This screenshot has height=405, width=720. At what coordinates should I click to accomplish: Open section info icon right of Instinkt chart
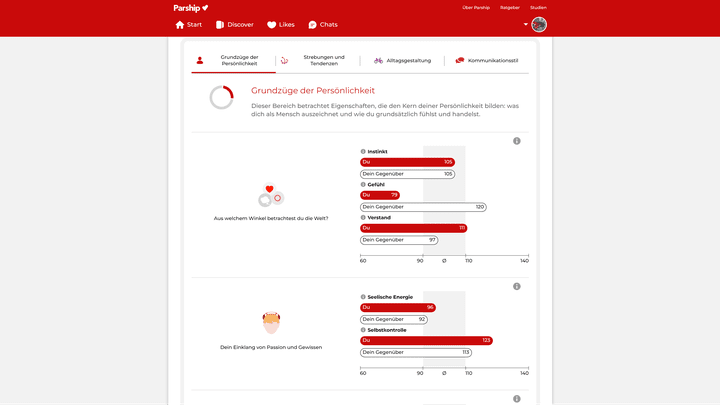click(517, 141)
